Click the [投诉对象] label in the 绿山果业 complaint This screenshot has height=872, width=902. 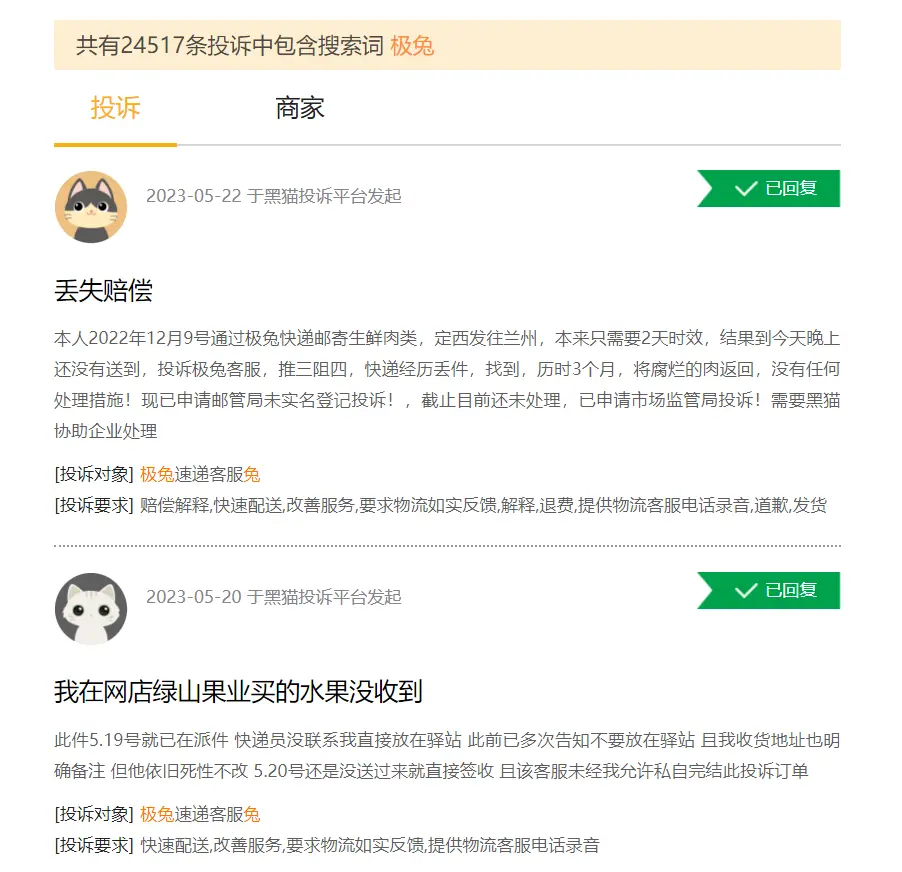coord(94,814)
